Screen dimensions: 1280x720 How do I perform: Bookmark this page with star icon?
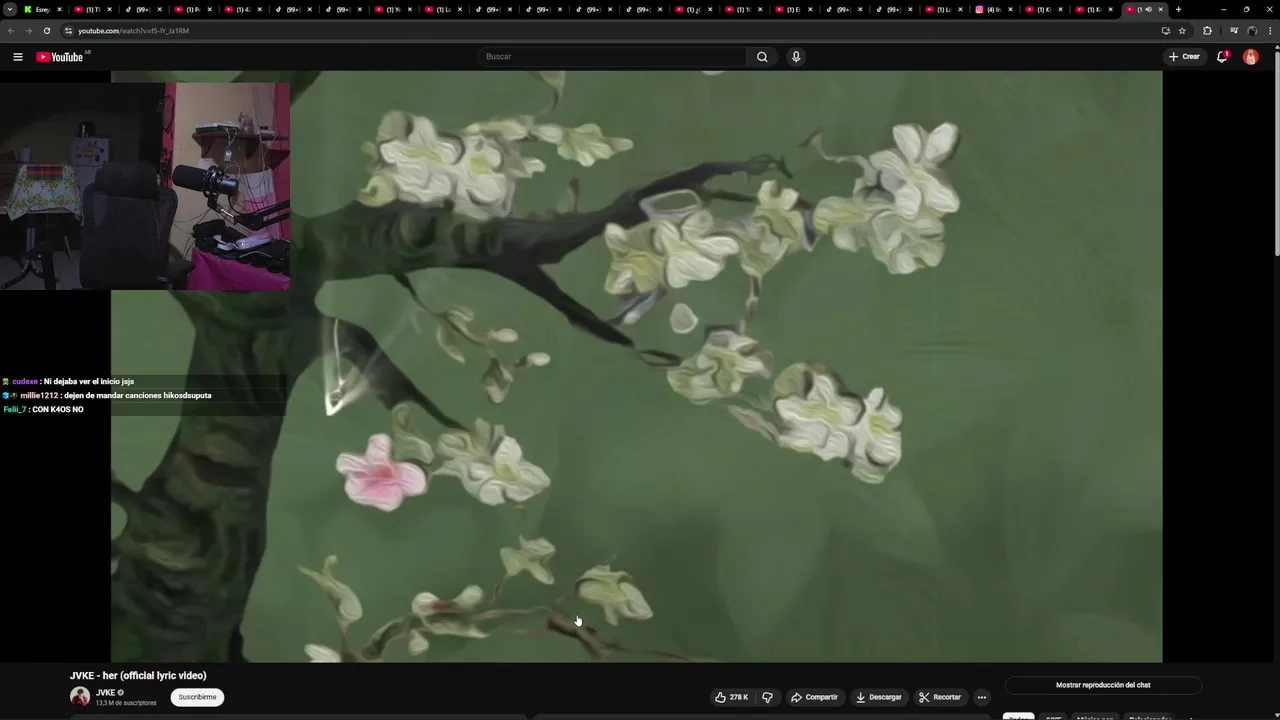pos(1182,31)
